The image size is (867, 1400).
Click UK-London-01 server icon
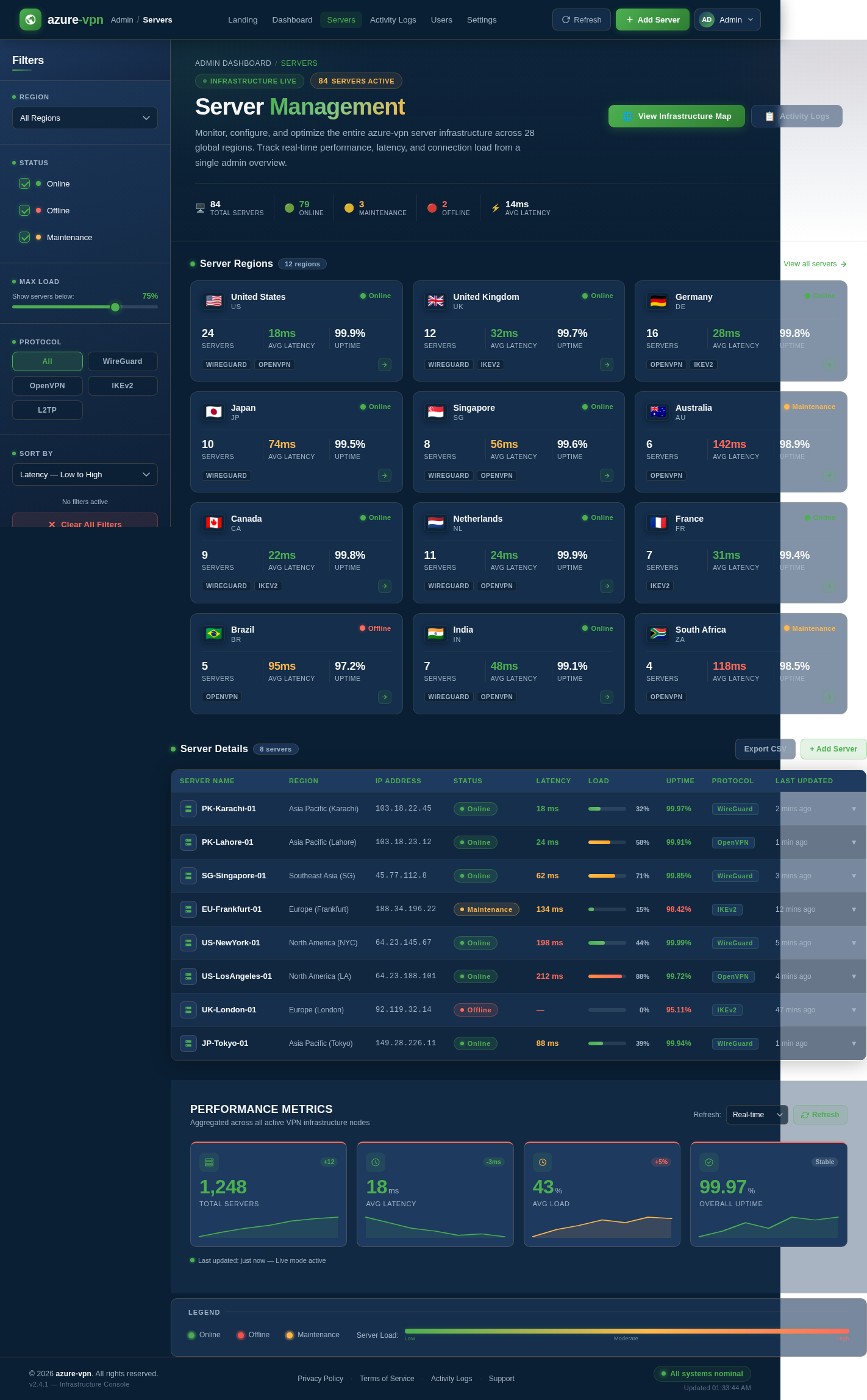188,1010
